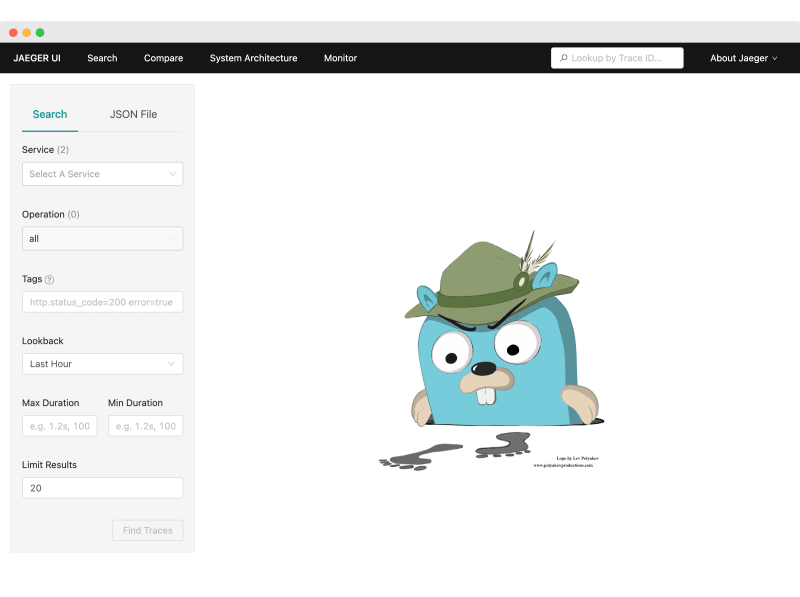Open the Compare page
Viewport: 800px width, 597px height.
point(163,58)
